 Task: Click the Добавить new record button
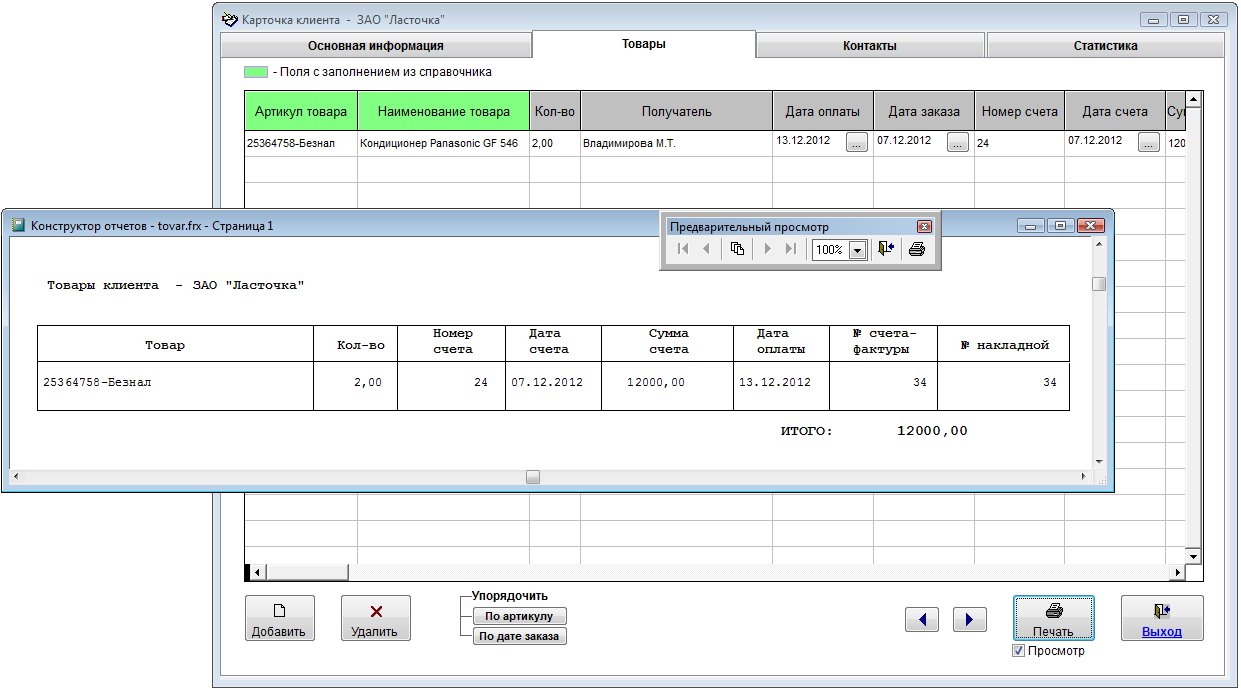coord(280,618)
